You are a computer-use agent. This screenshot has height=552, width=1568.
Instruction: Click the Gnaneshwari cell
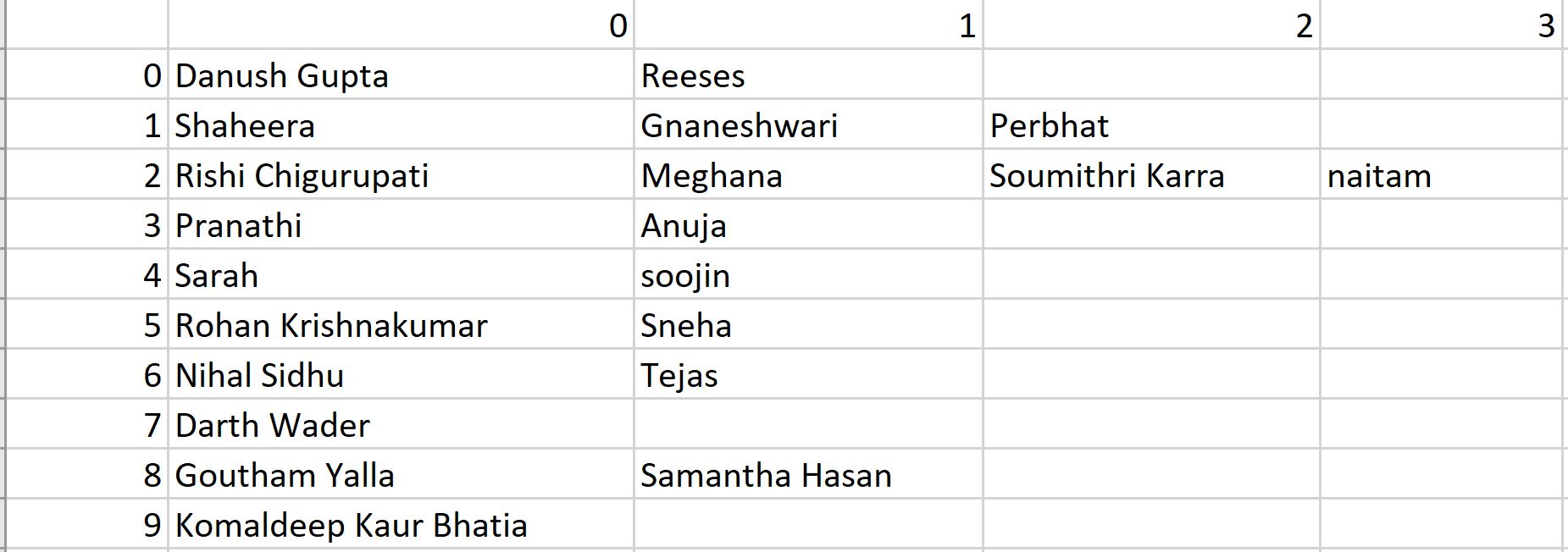pos(808,124)
